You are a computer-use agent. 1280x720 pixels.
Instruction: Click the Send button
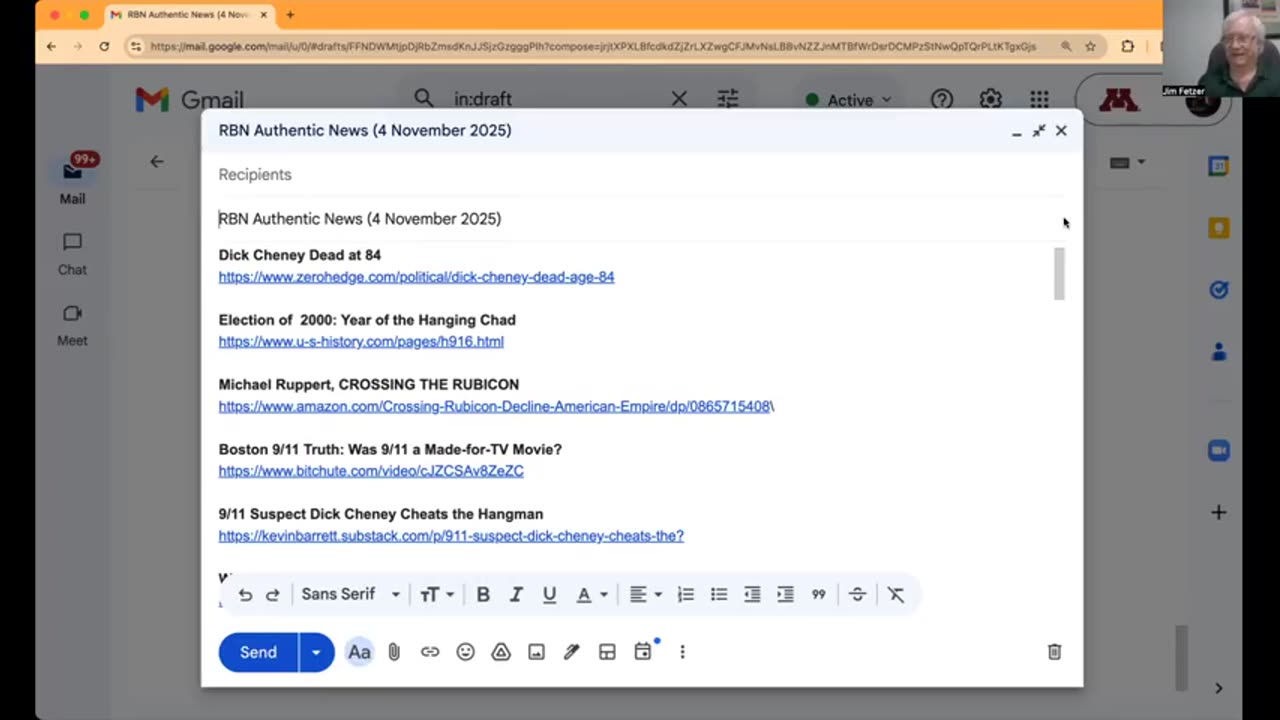click(258, 652)
